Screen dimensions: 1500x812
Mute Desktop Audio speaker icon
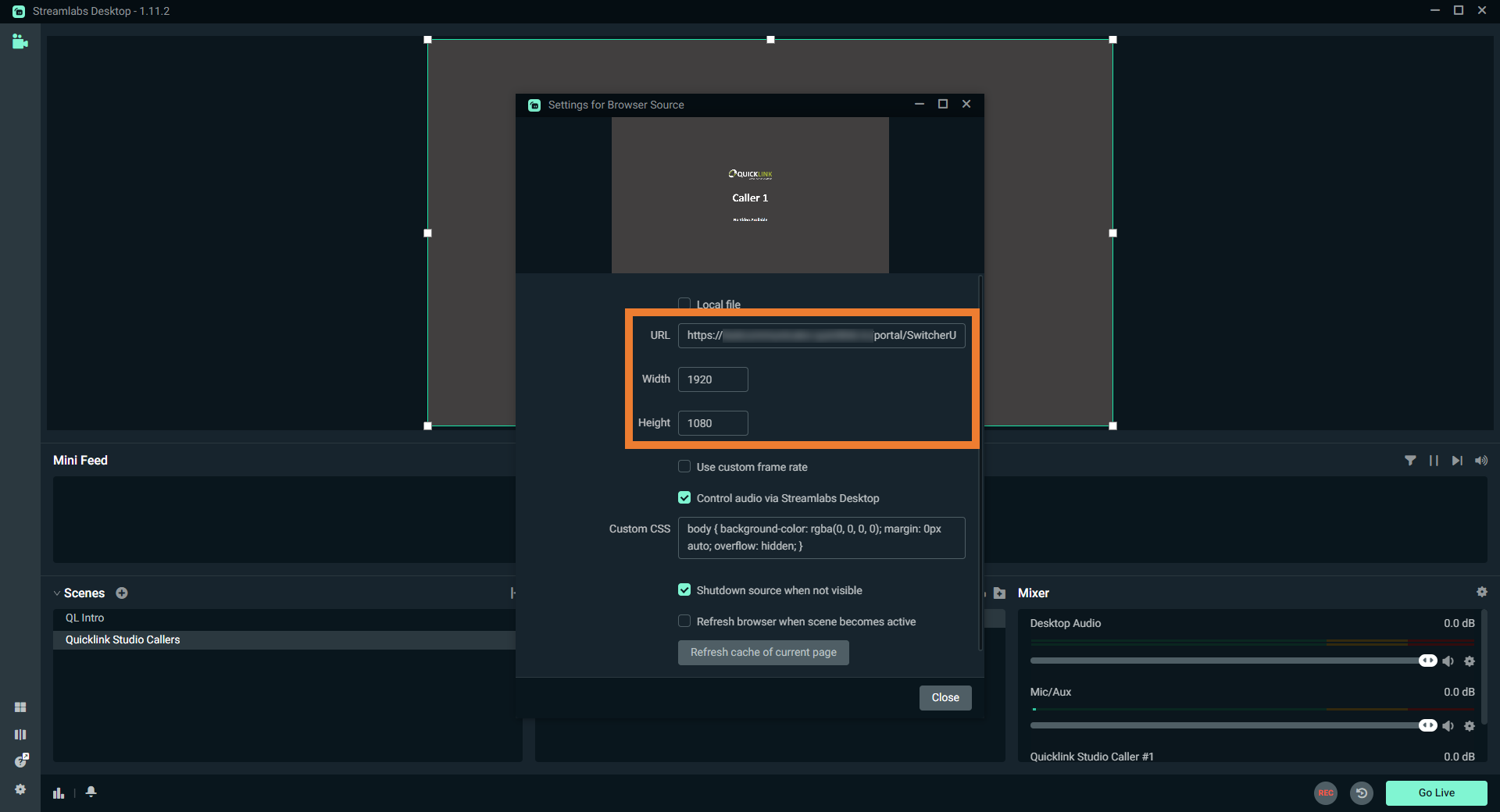pos(1448,661)
